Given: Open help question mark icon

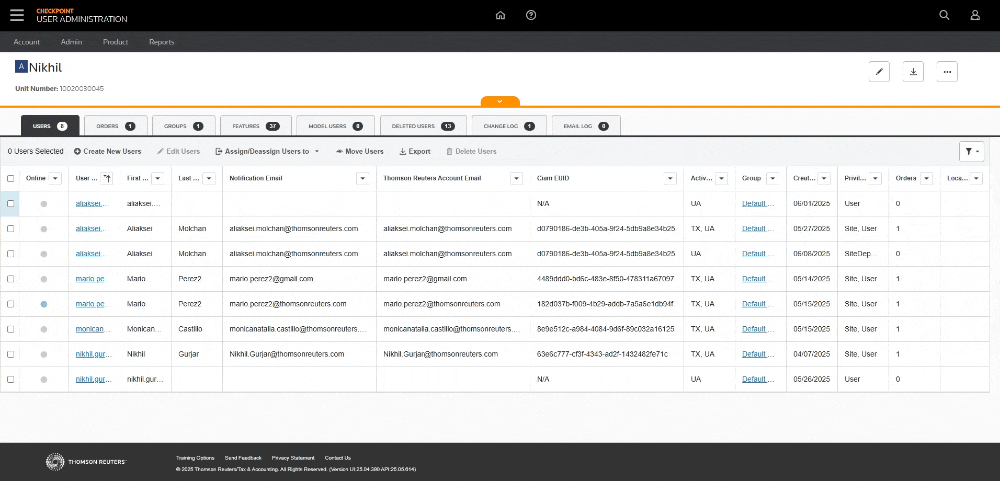Looking at the screenshot, I should coord(531,15).
